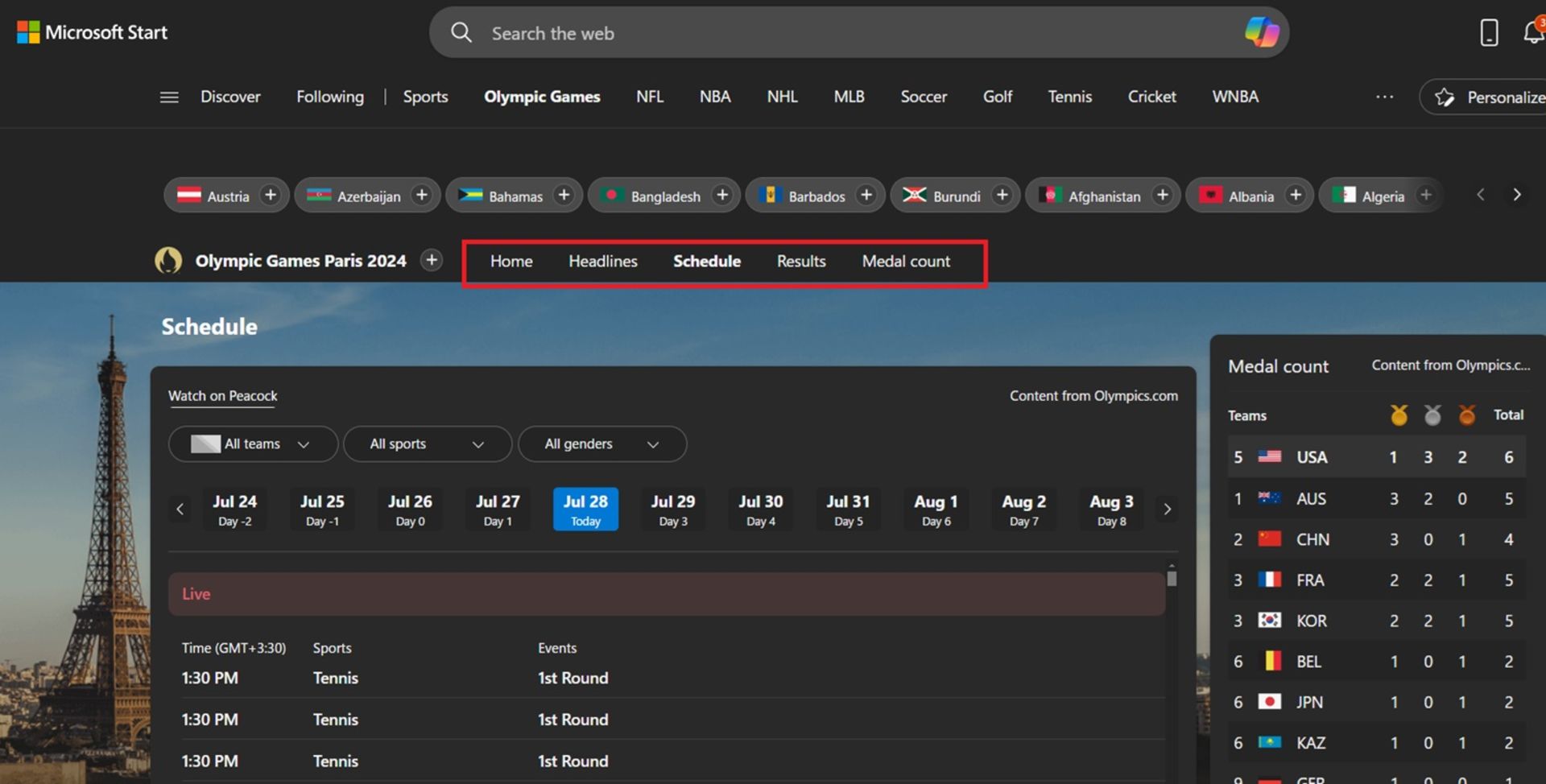
Task: Open the Content from Olympics.com link in Schedule
Action: pyautogui.click(x=1093, y=395)
